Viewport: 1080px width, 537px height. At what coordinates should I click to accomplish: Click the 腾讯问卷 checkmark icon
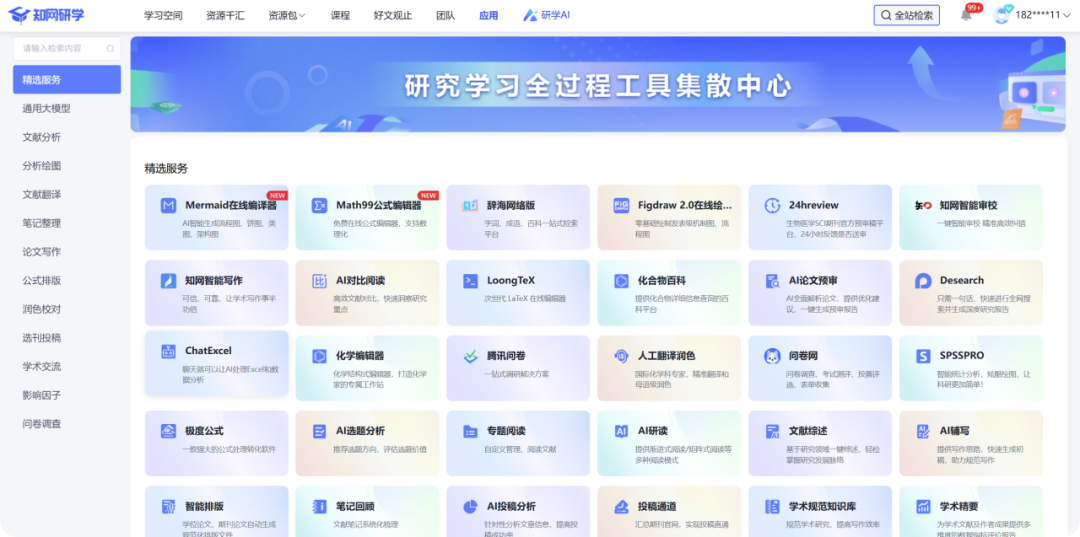470,356
